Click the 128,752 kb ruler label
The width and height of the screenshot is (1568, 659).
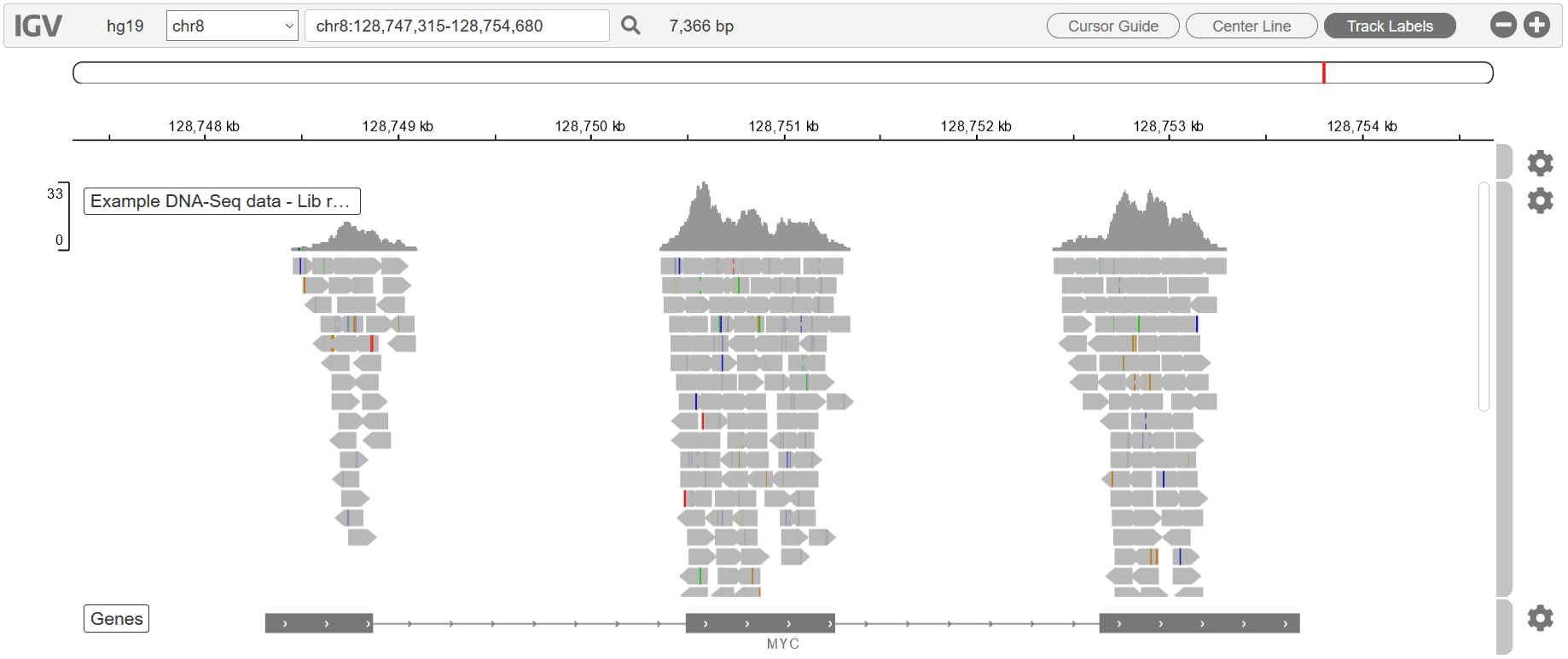(x=976, y=126)
